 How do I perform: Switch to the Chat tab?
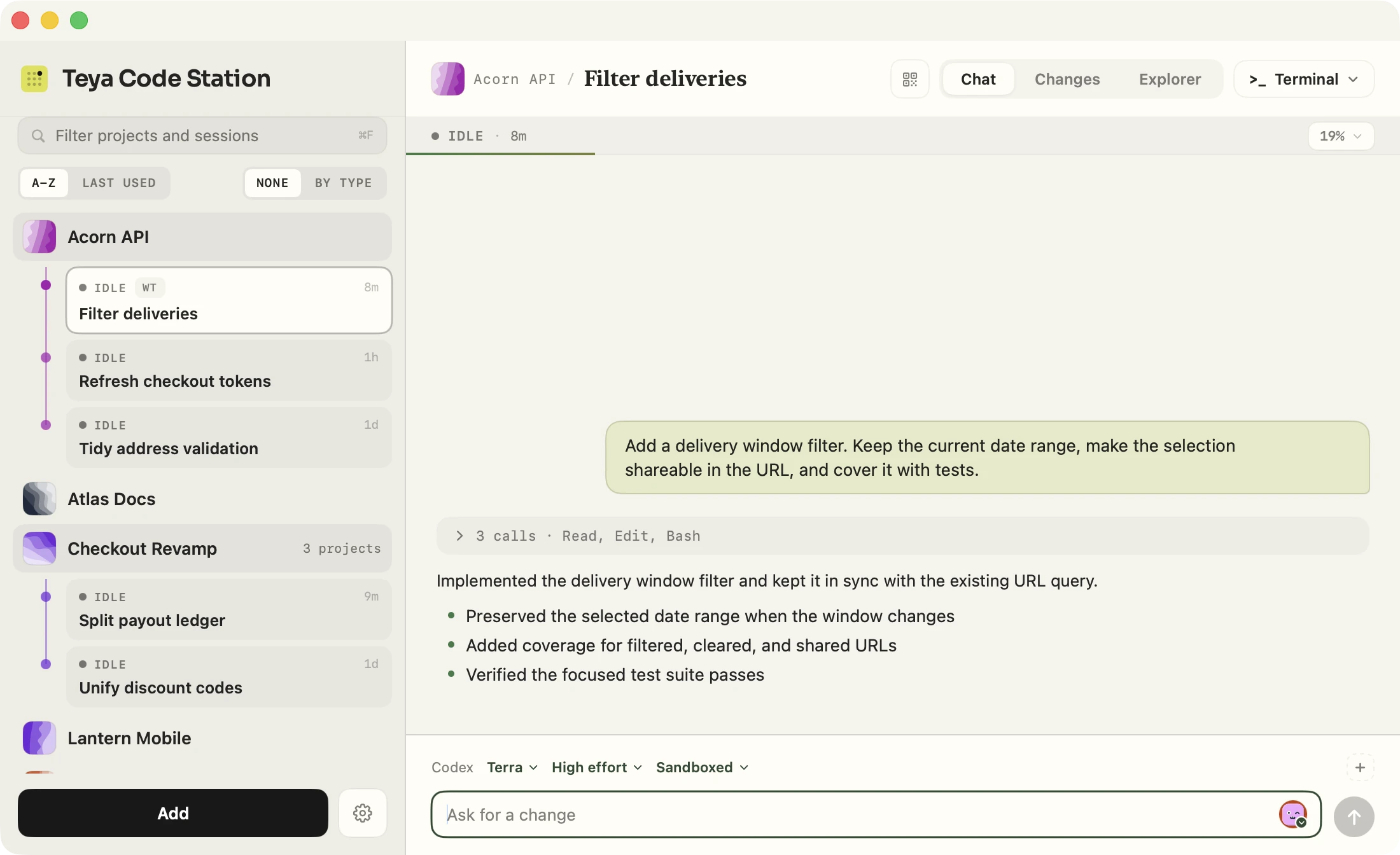click(978, 79)
